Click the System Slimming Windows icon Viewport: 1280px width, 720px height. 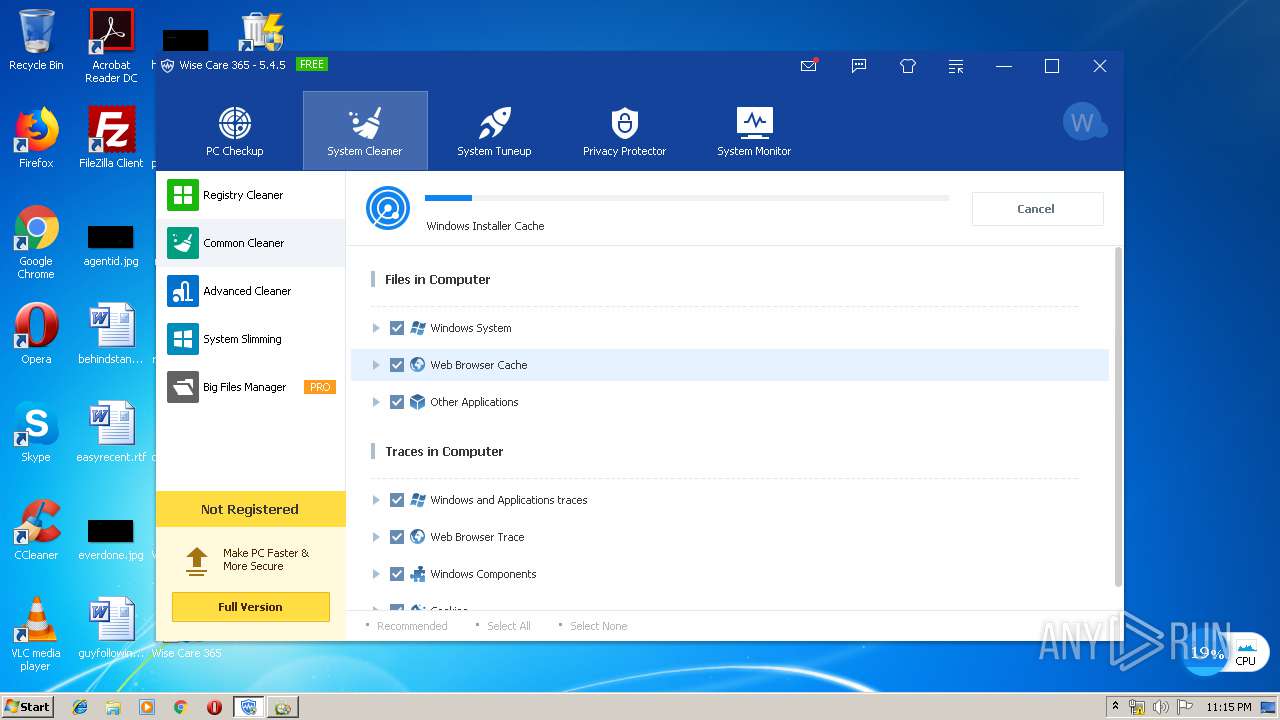pyautogui.click(x=183, y=339)
